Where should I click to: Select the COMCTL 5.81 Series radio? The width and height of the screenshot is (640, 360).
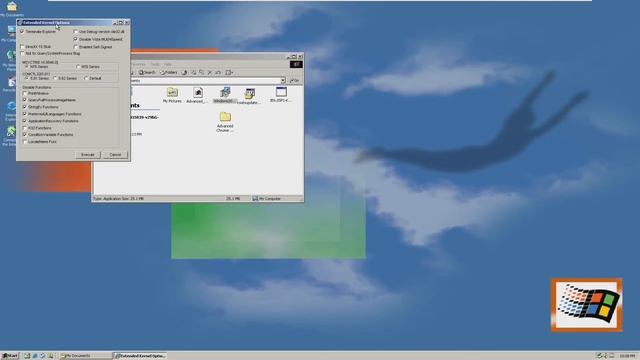point(26,78)
